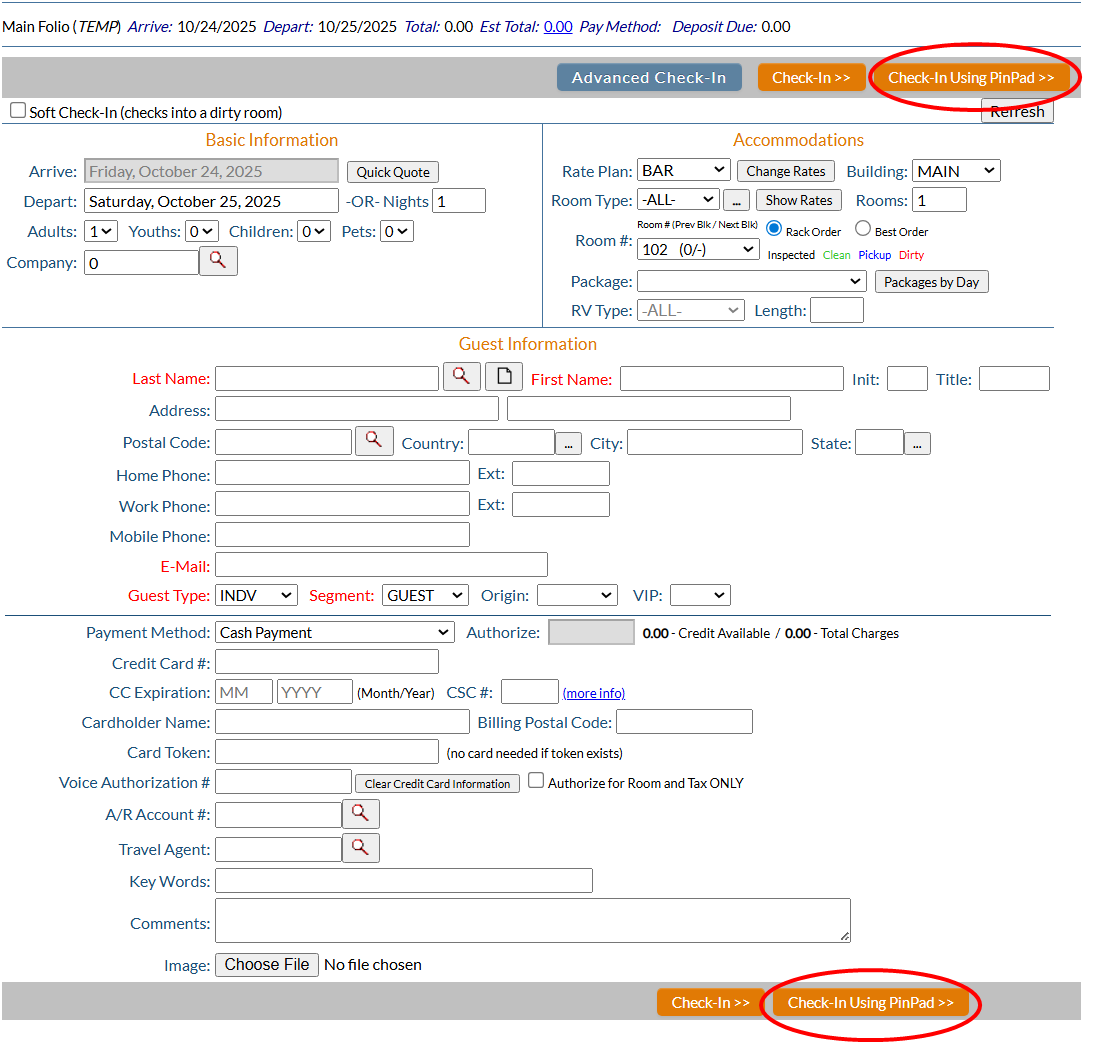Click the ellipsis button next to State
Screen dimensions: 1094x1054
coord(917,443)
